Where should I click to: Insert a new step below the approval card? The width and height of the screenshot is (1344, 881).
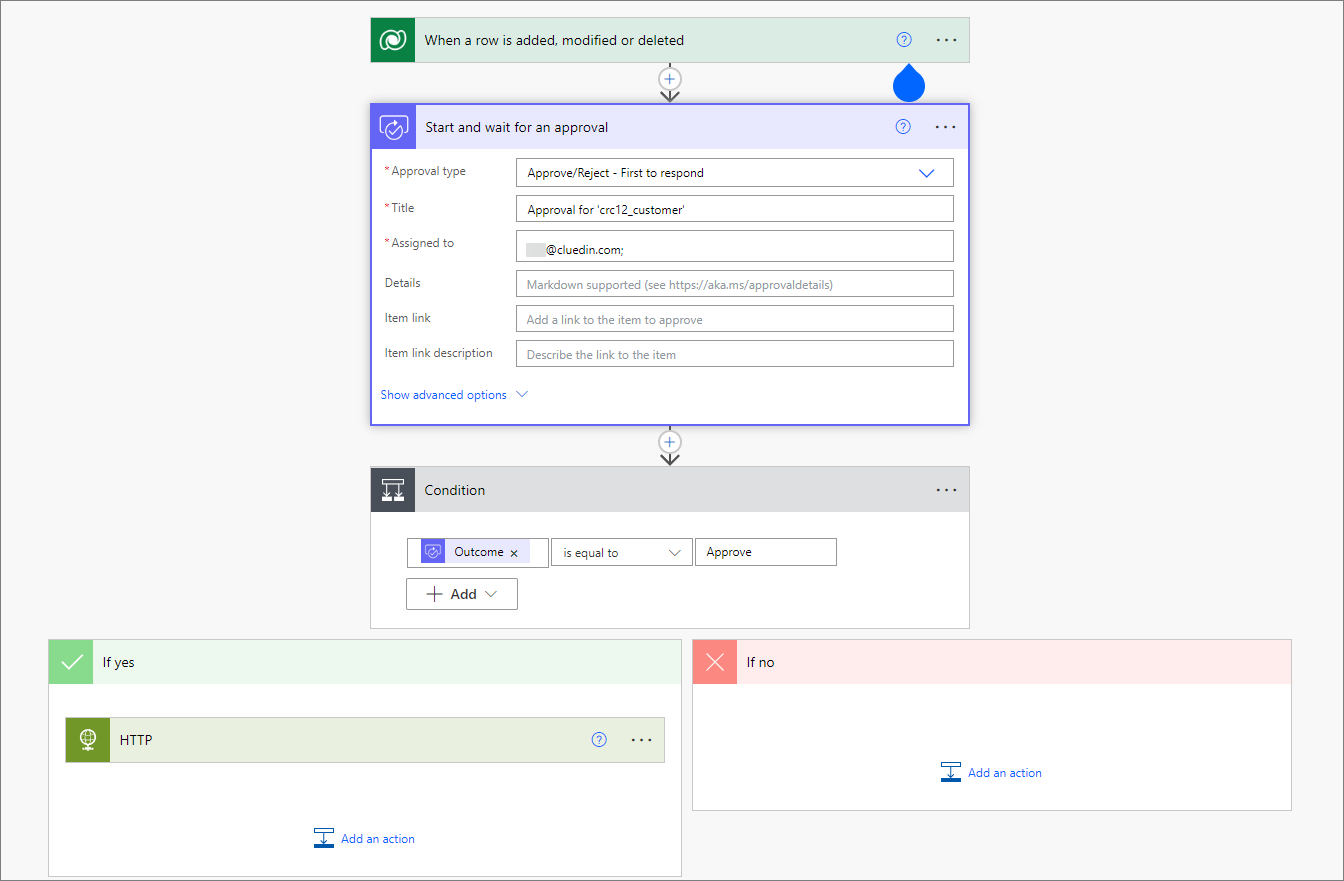tap(669, 442)
